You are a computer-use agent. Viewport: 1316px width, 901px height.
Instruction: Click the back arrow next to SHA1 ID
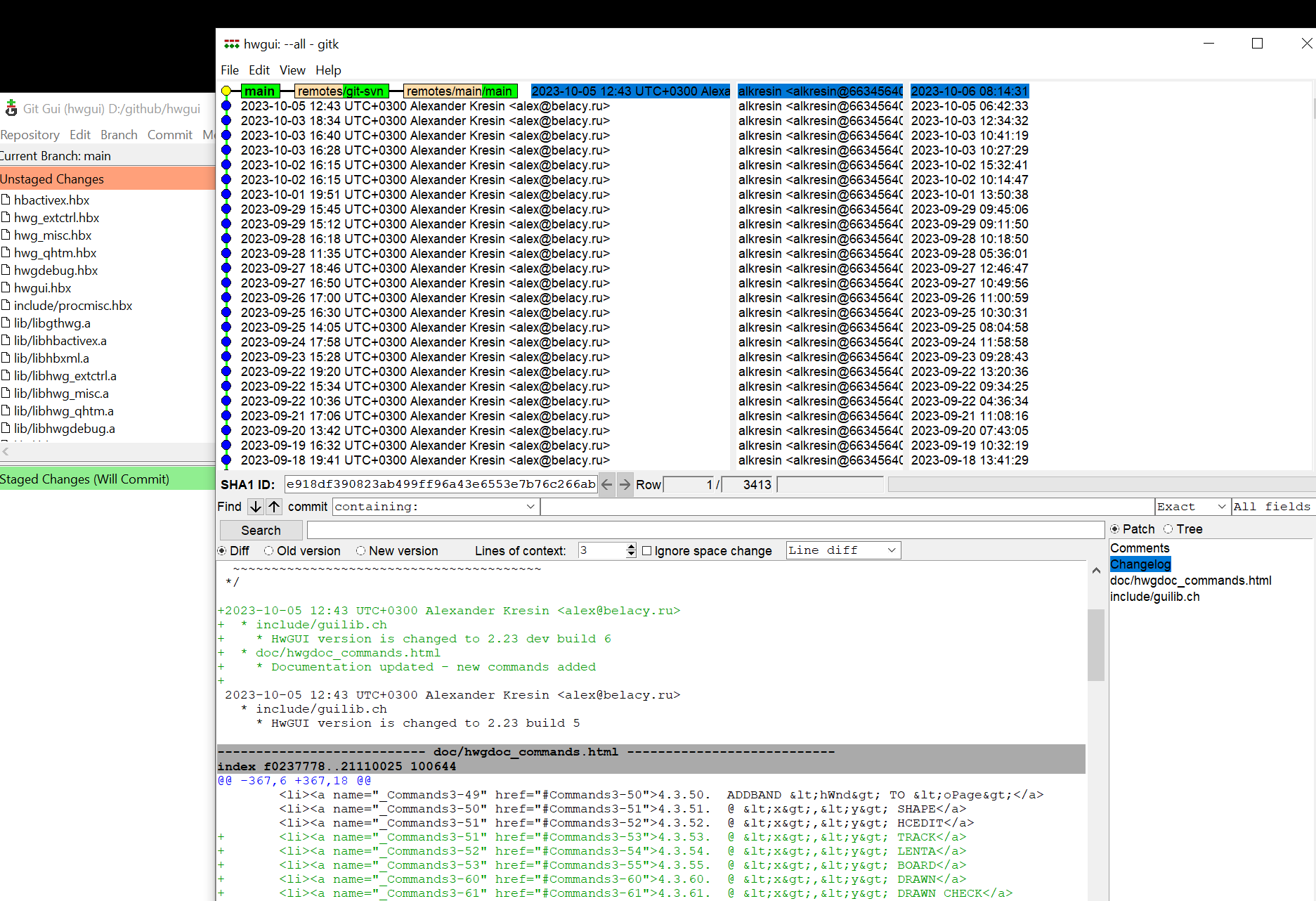point(607,484)
